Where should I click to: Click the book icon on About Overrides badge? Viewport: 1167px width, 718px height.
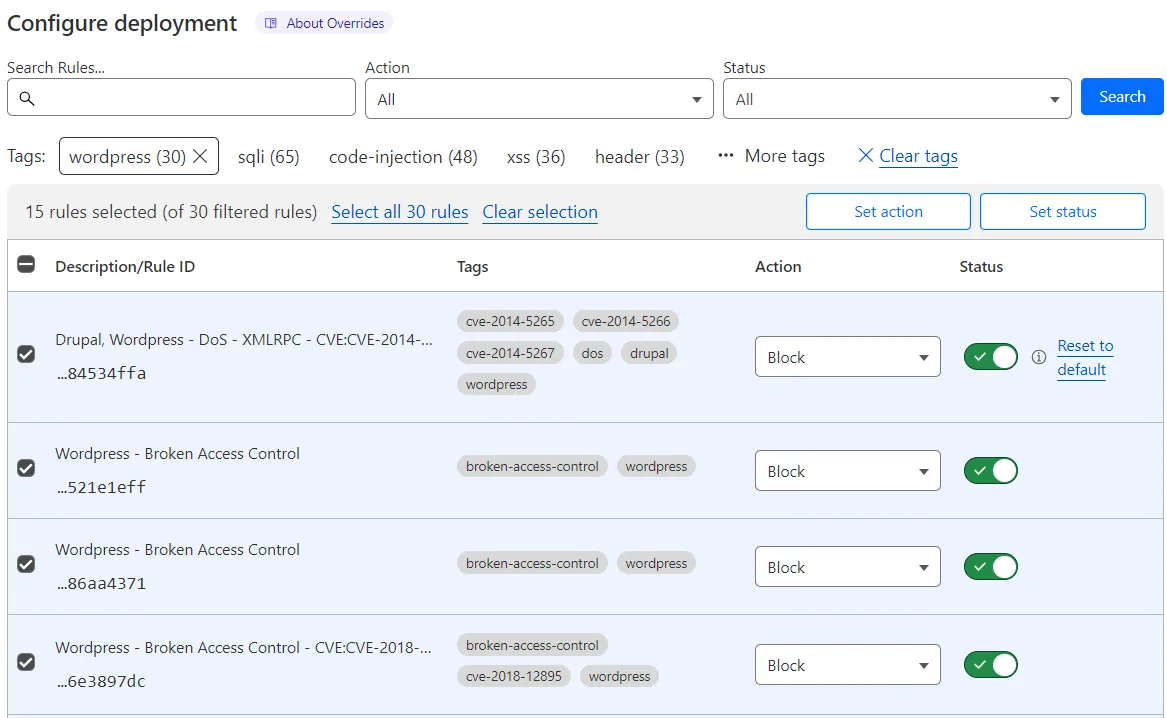[269, 22]
